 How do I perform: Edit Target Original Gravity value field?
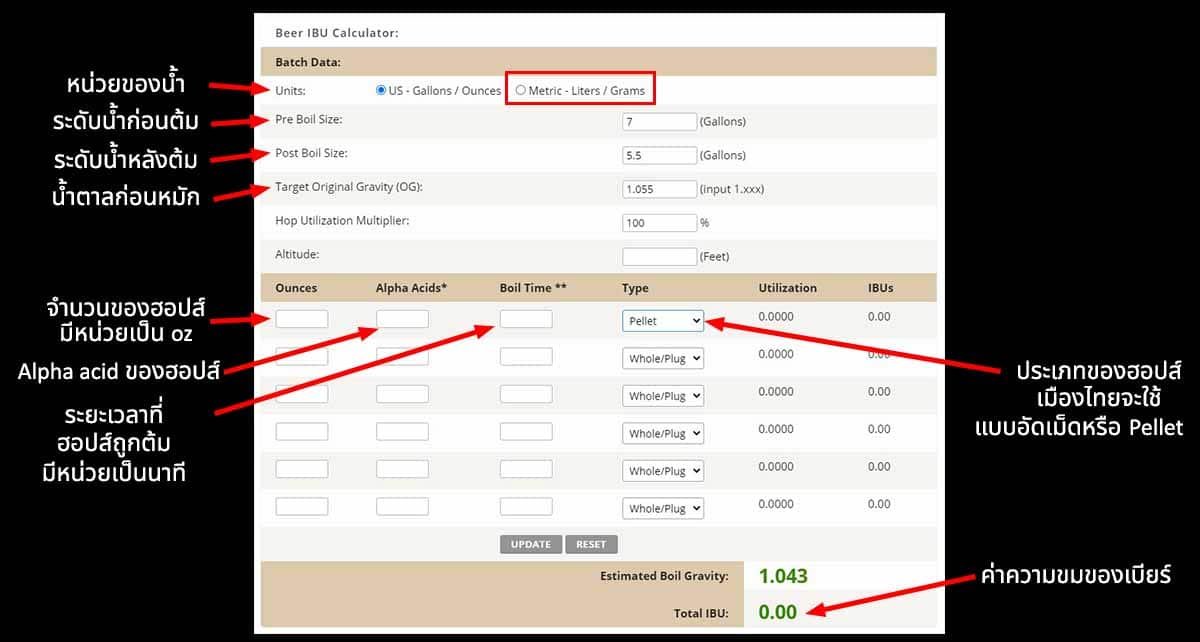(659, 189)
